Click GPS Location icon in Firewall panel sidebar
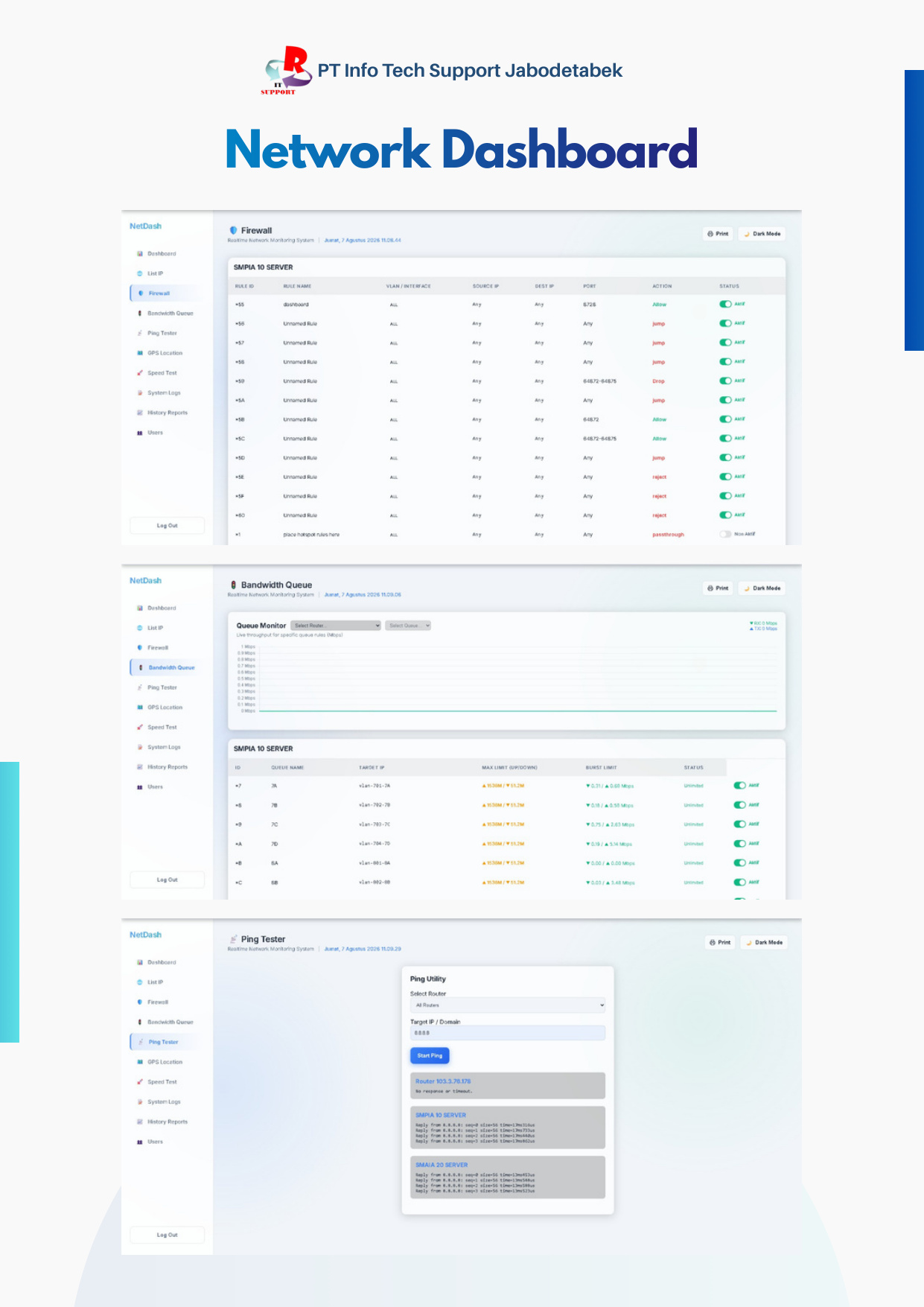This screenshot has height=1307, width=924. coord(140,353)
